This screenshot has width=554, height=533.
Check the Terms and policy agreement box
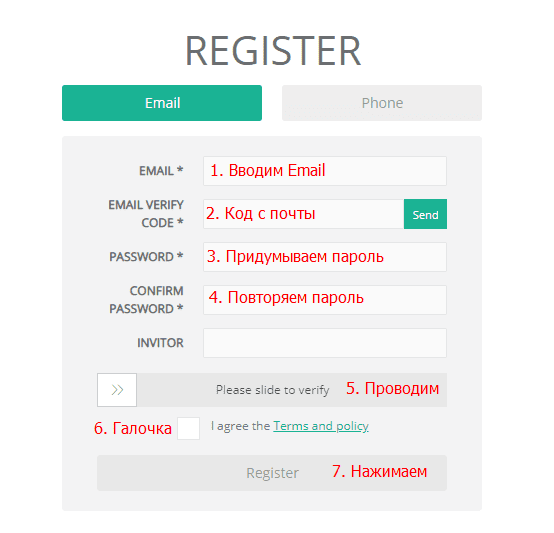(188, 428)
